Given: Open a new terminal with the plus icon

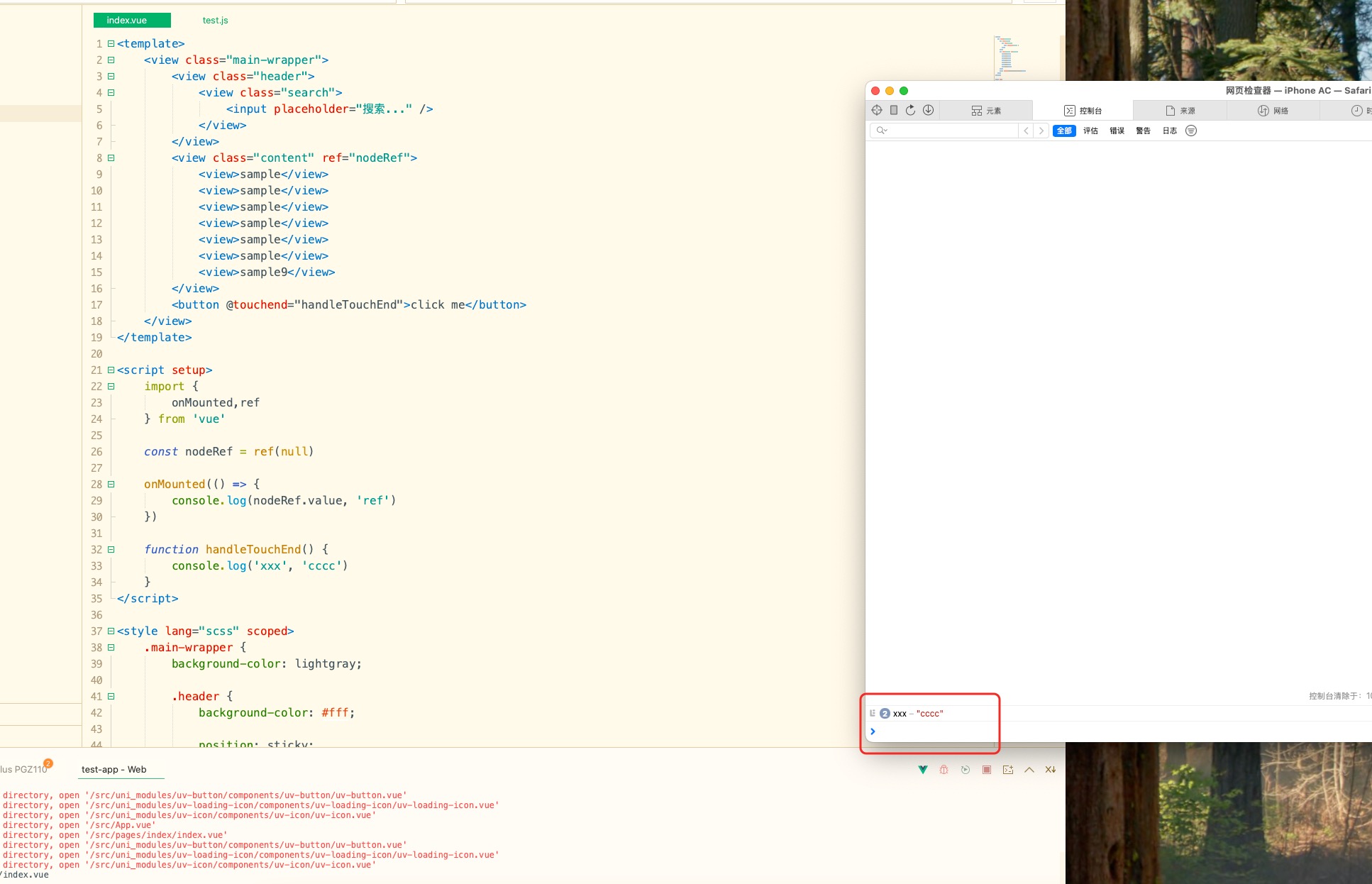Looking at the screenshot, I should 1008,770.
